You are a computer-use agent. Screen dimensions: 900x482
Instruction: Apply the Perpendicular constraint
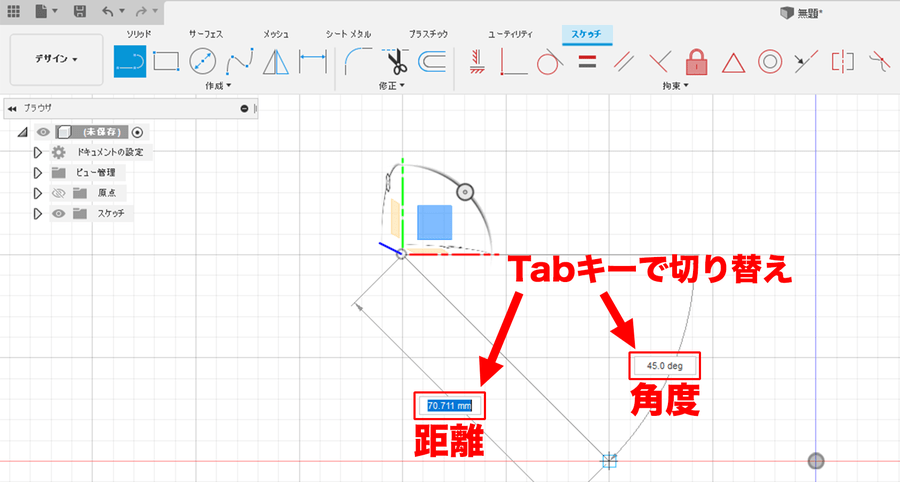click(660, 61)
